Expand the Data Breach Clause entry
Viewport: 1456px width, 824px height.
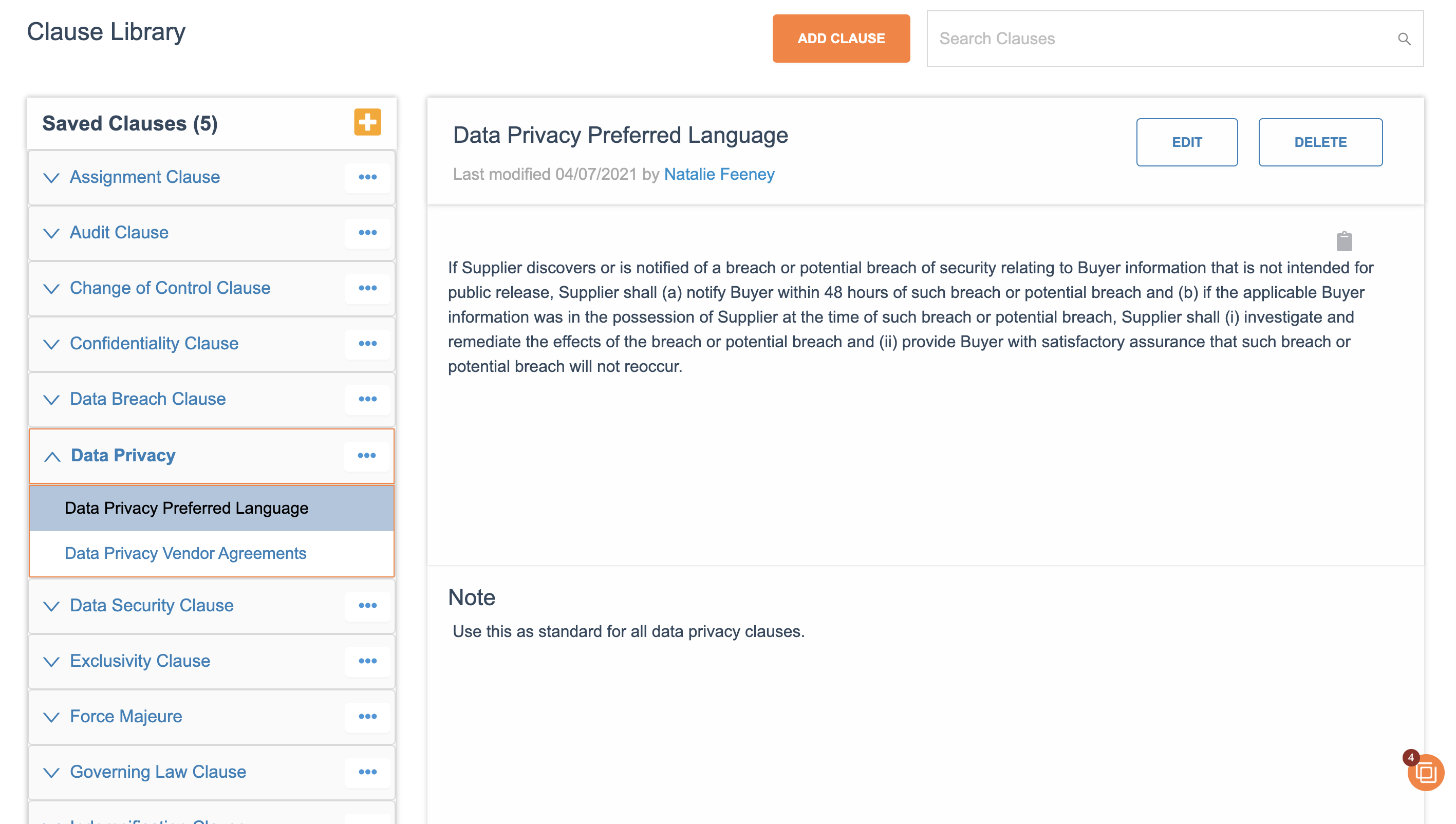click(51, 400)
